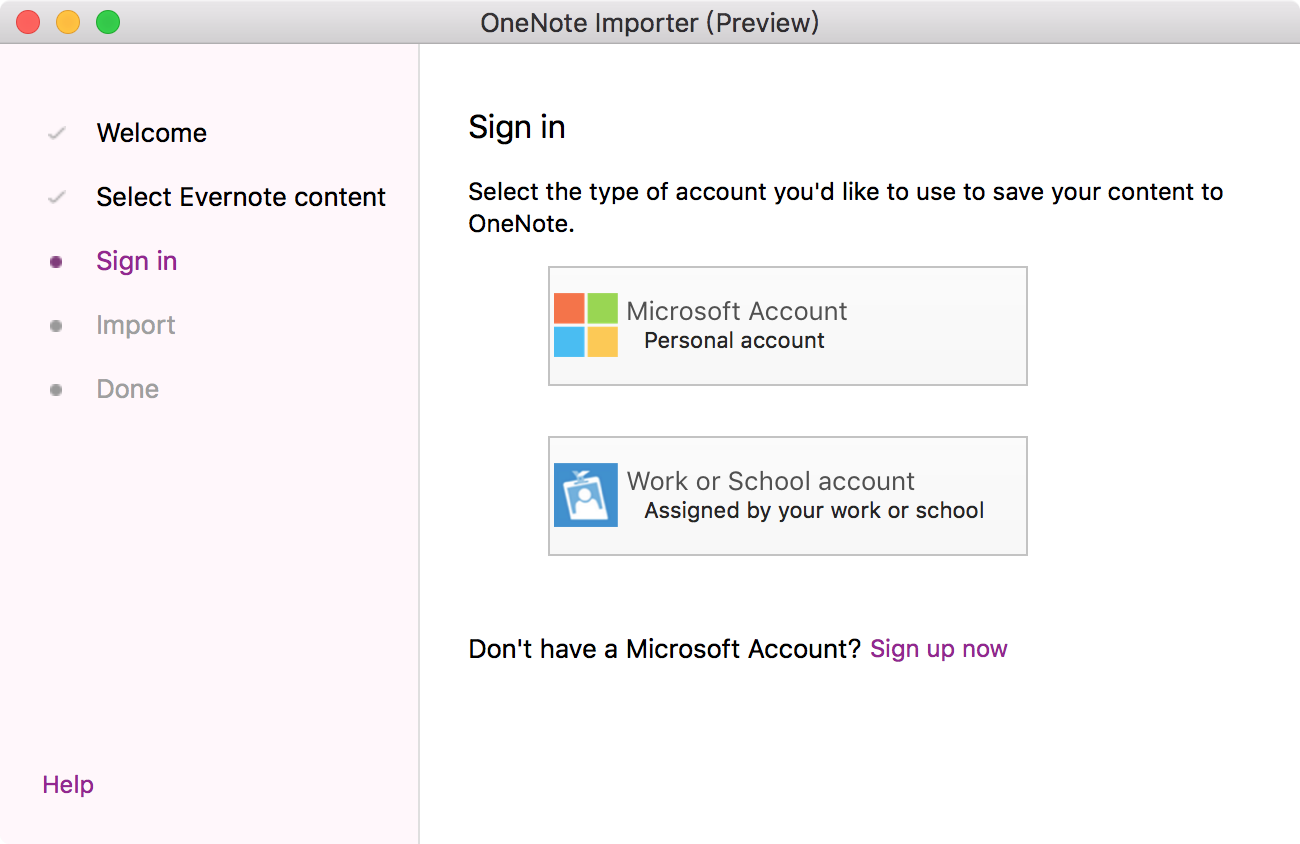Close the OneNote Importer window
Viewport: 1300px width, 844px height.
28,22
